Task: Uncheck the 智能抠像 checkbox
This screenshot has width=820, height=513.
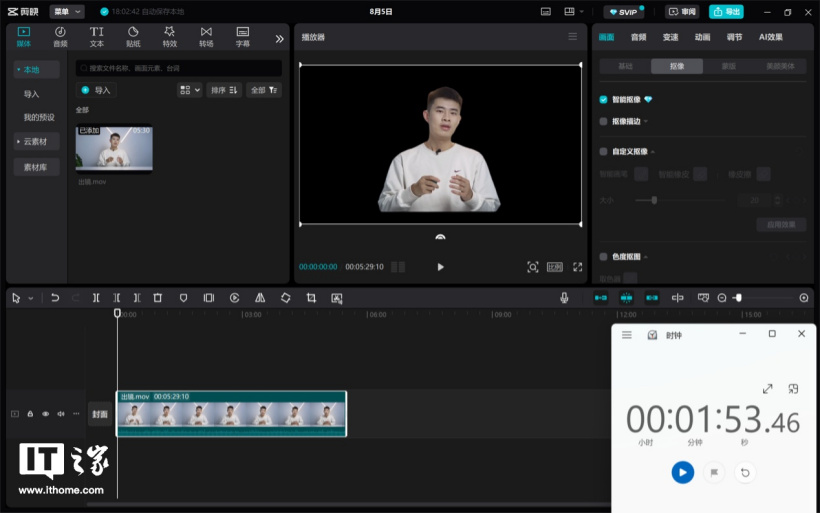Action: [x=603, y=100]
